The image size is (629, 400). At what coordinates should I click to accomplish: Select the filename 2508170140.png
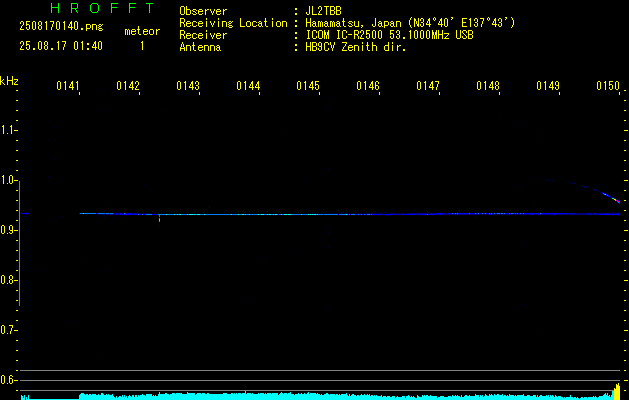(61, 27)
